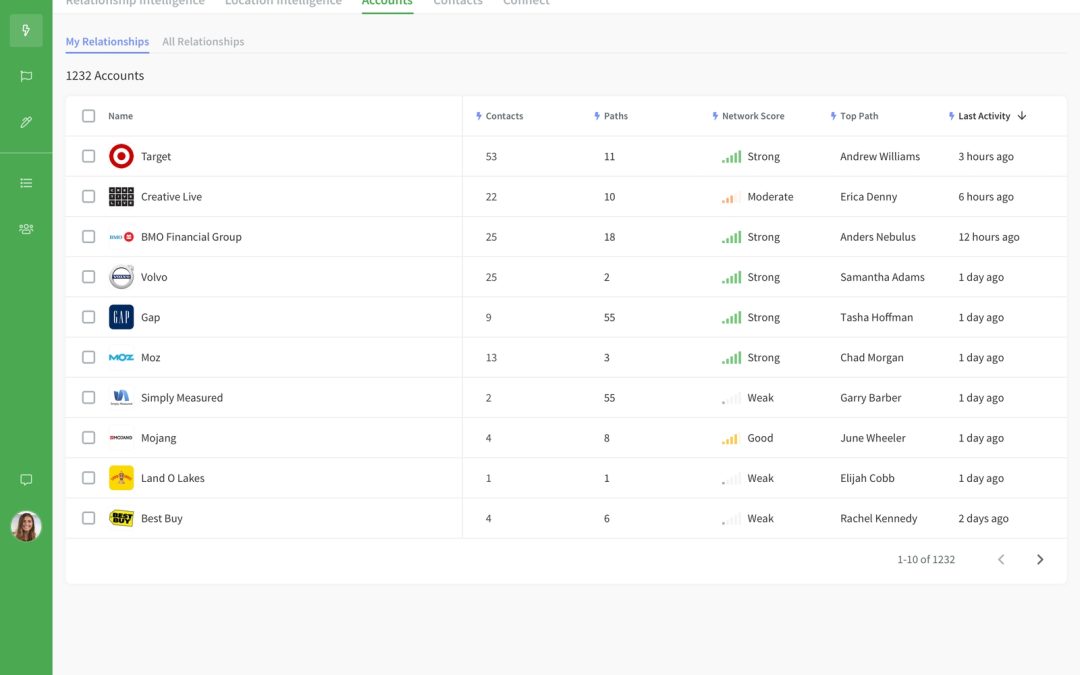
Task: Click Mojang's Good signal bars icon
Action: point(731,438)
